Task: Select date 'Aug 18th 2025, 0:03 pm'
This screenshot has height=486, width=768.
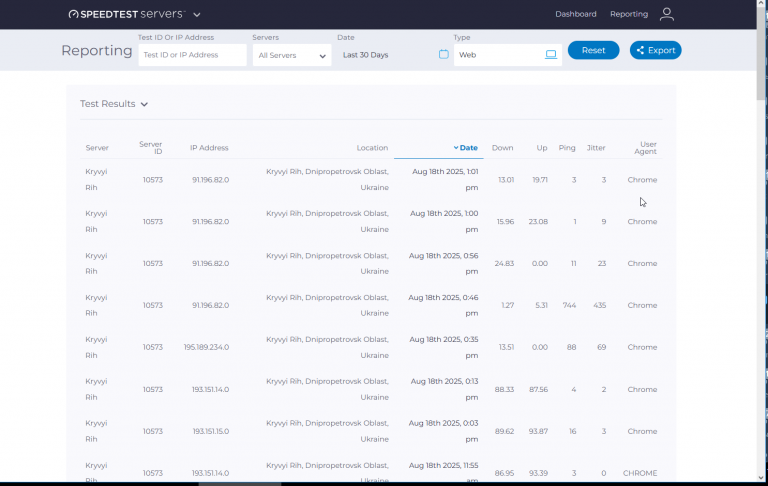Action: (x=444, y=431)
